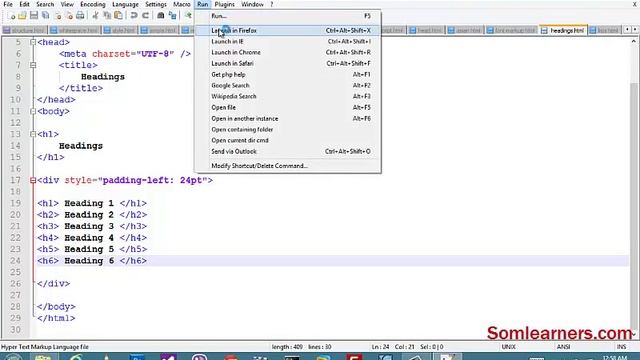Image resolution: width=640 pixels, height=360 pixels.
Task: Click the Paste clipboard icon
Action: coord(118,16)
